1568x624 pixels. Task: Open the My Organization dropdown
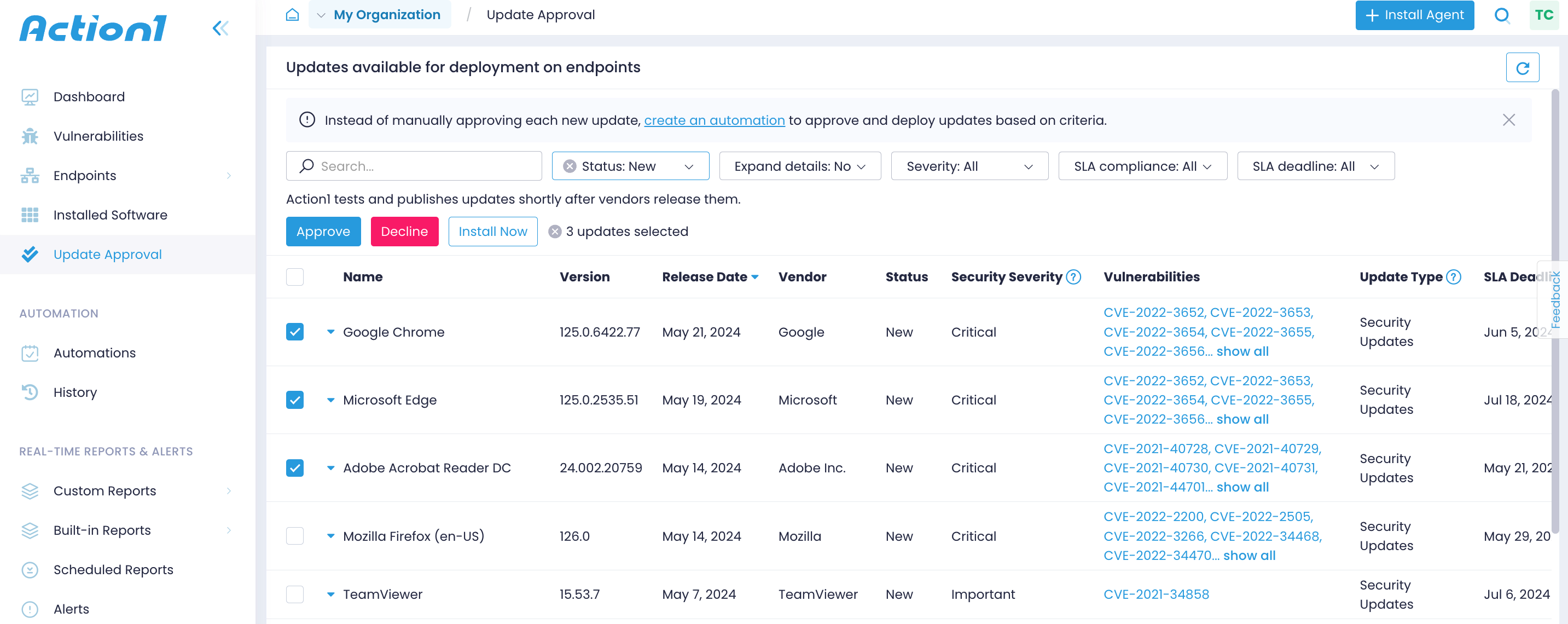(x=380, y=15)
